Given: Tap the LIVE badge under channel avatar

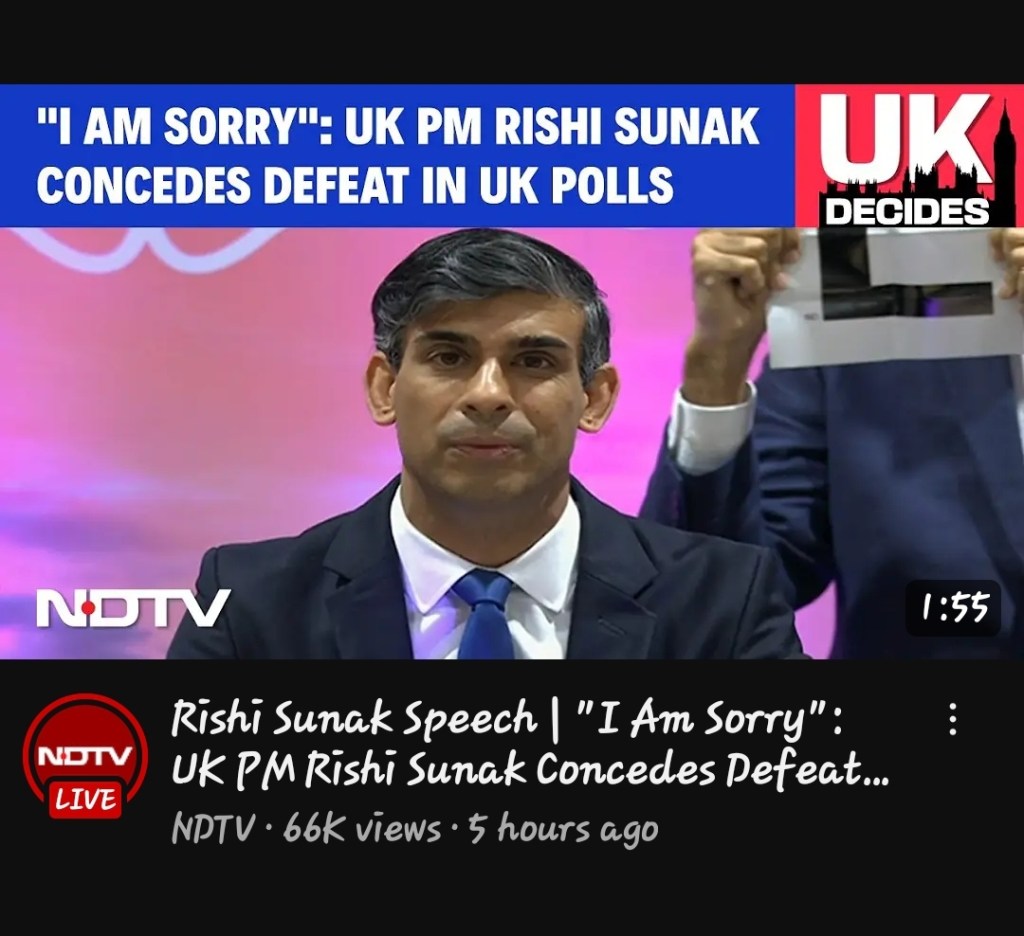Looking at the screenshot, I should pyautogui.click(x=86, y=799).
